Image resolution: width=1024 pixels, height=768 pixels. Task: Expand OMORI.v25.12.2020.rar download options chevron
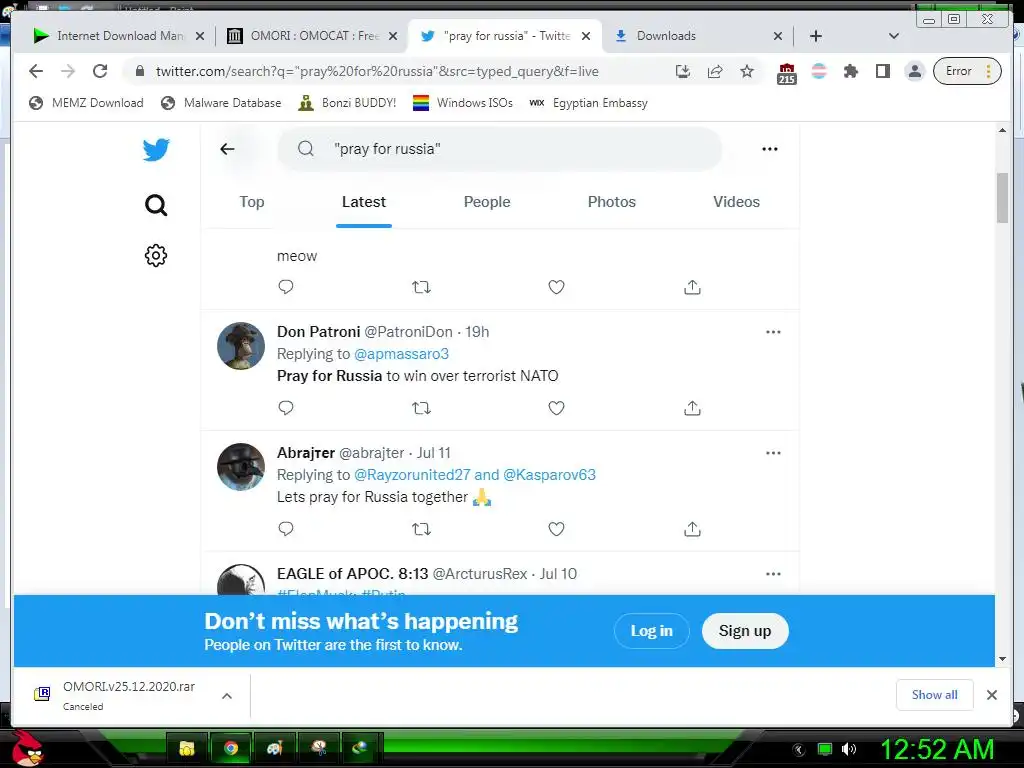(227, 696)
